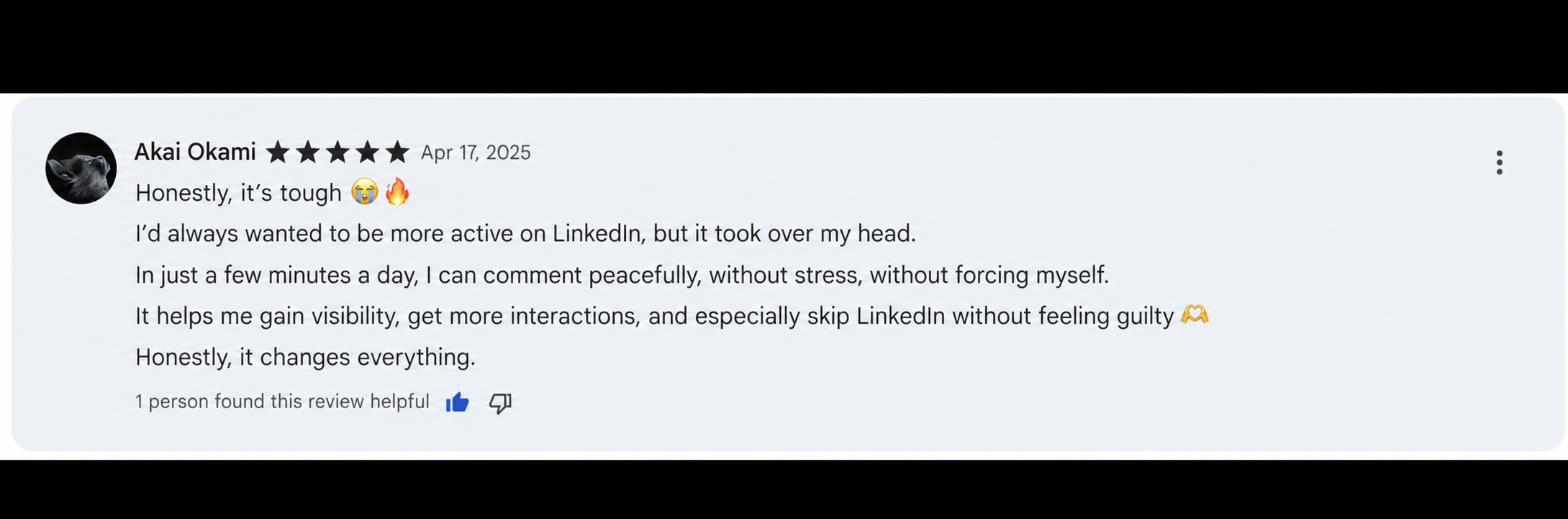The image size is (1568, 519).
Task: Click 'Honestly, it changes everything.' text
Action: pos(305,357)
